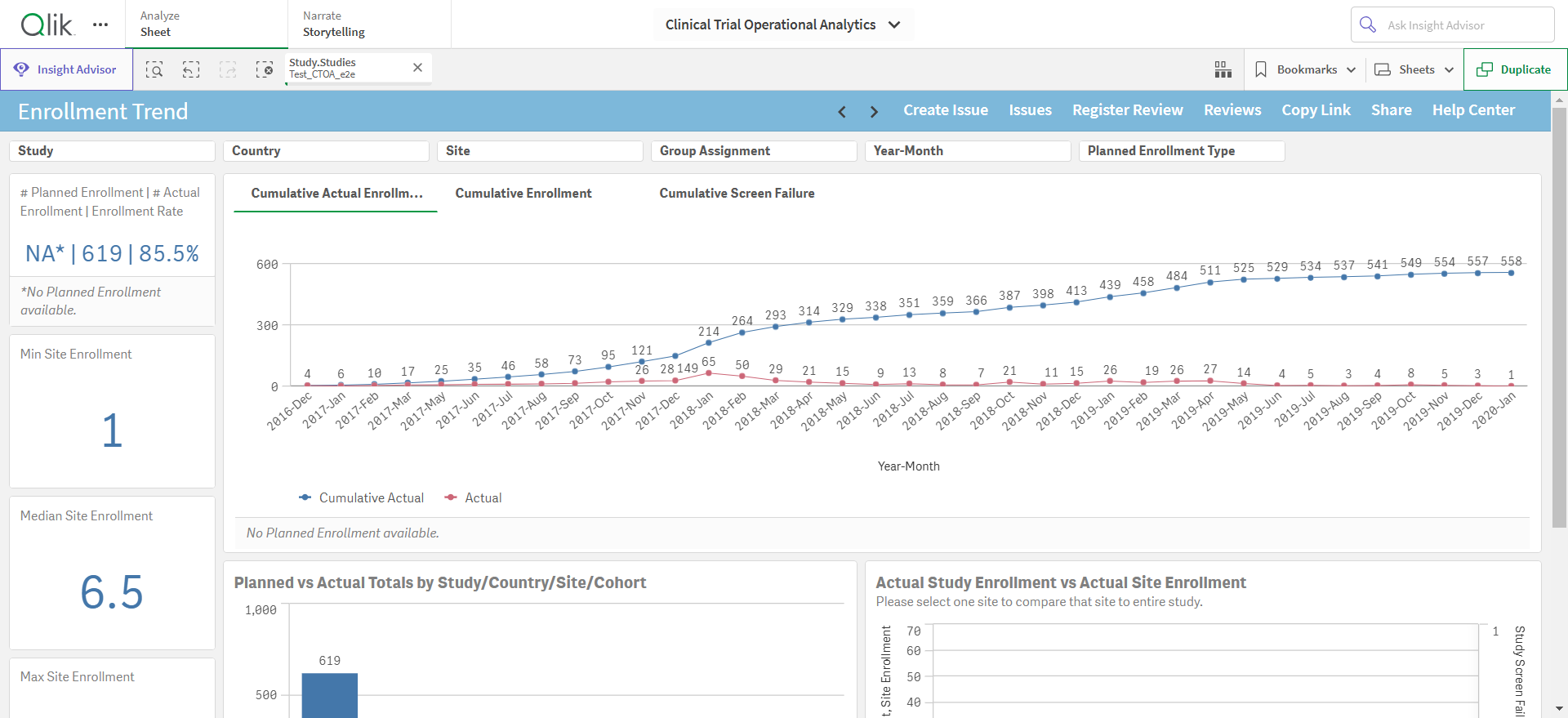Activate smart search selections tool
Viewport: 1568px width, 718px height.
pos(154,69)
